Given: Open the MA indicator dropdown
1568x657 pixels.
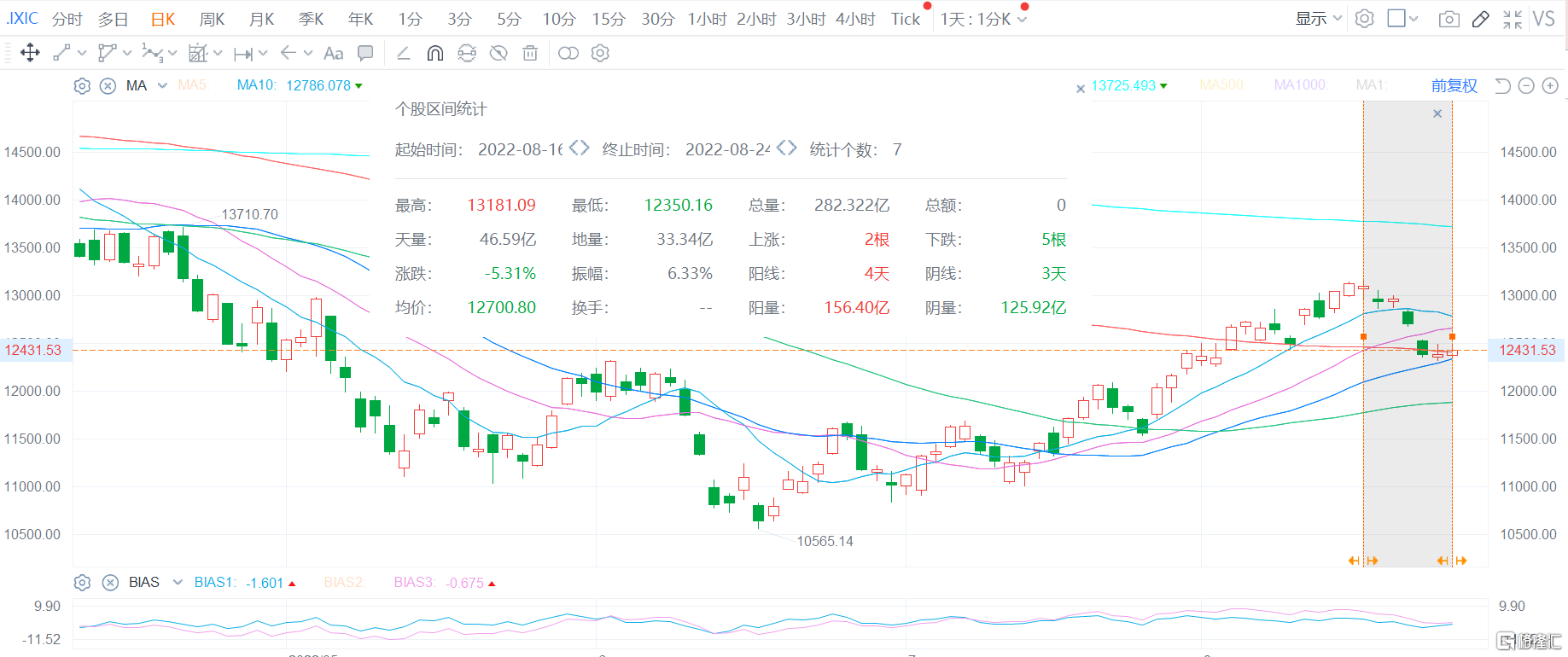Looking at the screenshot, I should [162, 85].
